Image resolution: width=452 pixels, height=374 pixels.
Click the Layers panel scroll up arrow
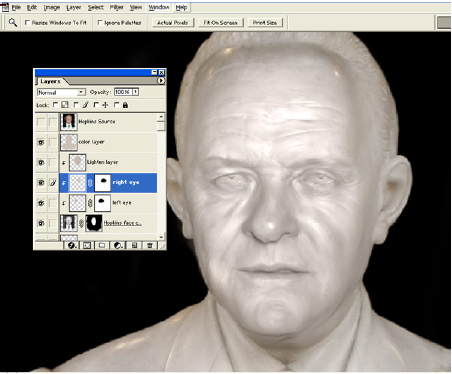[161, 117]
